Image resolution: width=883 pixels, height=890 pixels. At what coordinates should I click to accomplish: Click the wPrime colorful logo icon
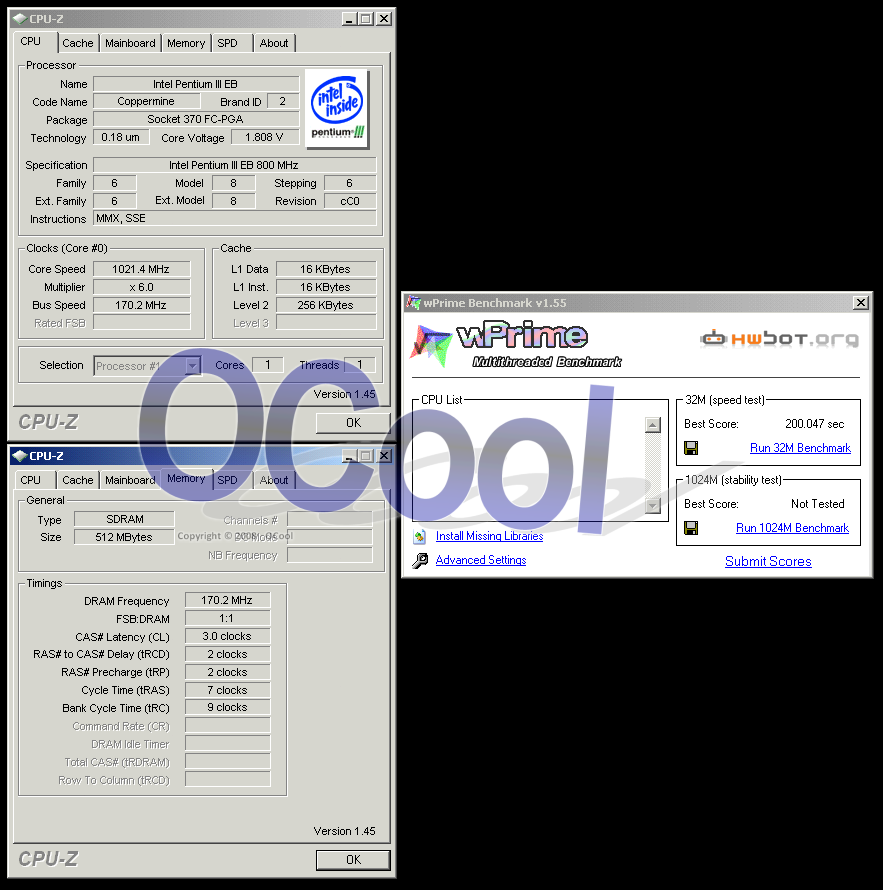pyautogui.click(x=430, y=345)
